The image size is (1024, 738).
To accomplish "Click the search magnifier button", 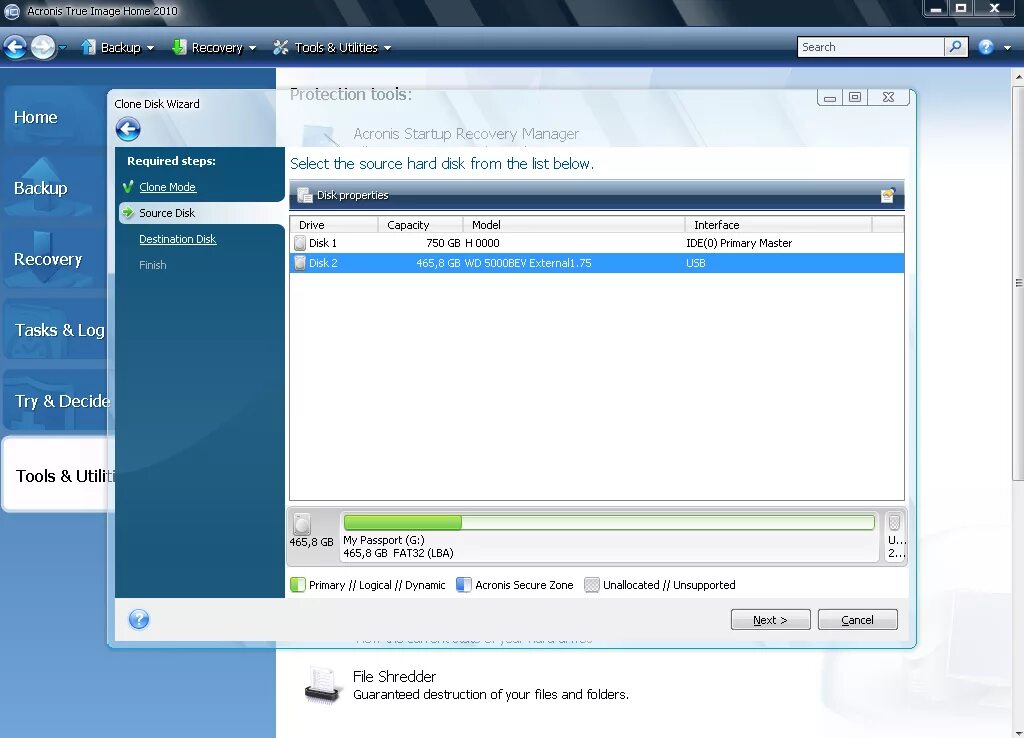I will [x=955, y=47].
